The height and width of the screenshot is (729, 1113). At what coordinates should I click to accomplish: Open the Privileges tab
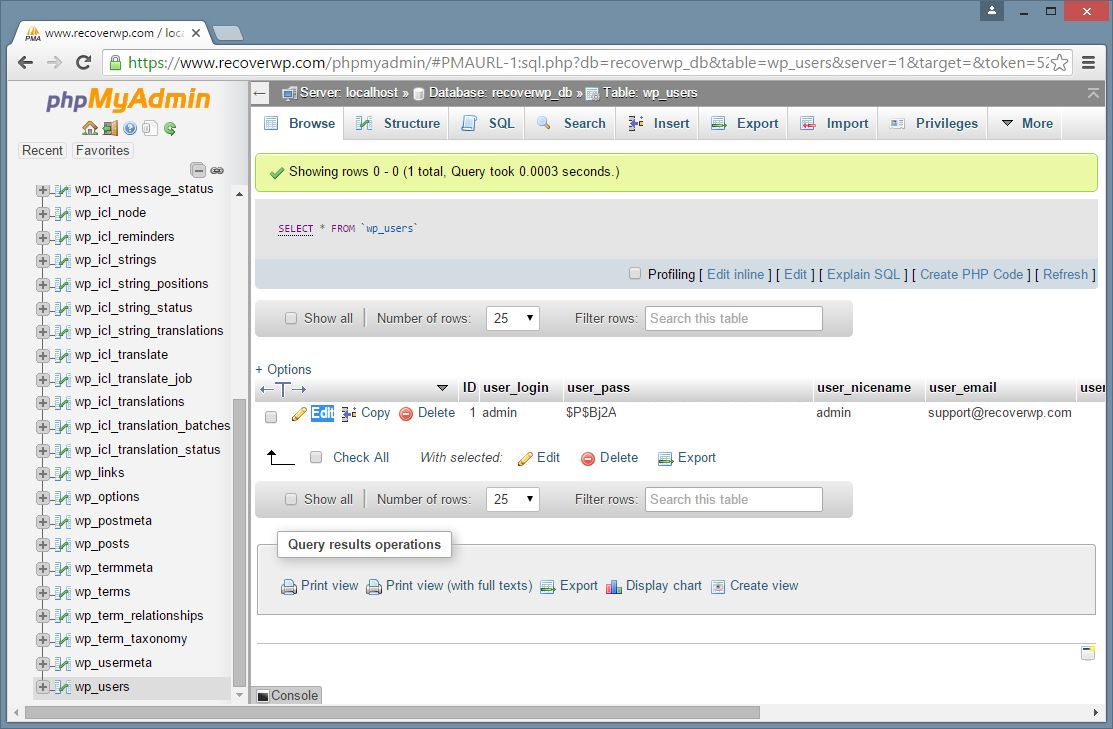[x=933, y=124]
